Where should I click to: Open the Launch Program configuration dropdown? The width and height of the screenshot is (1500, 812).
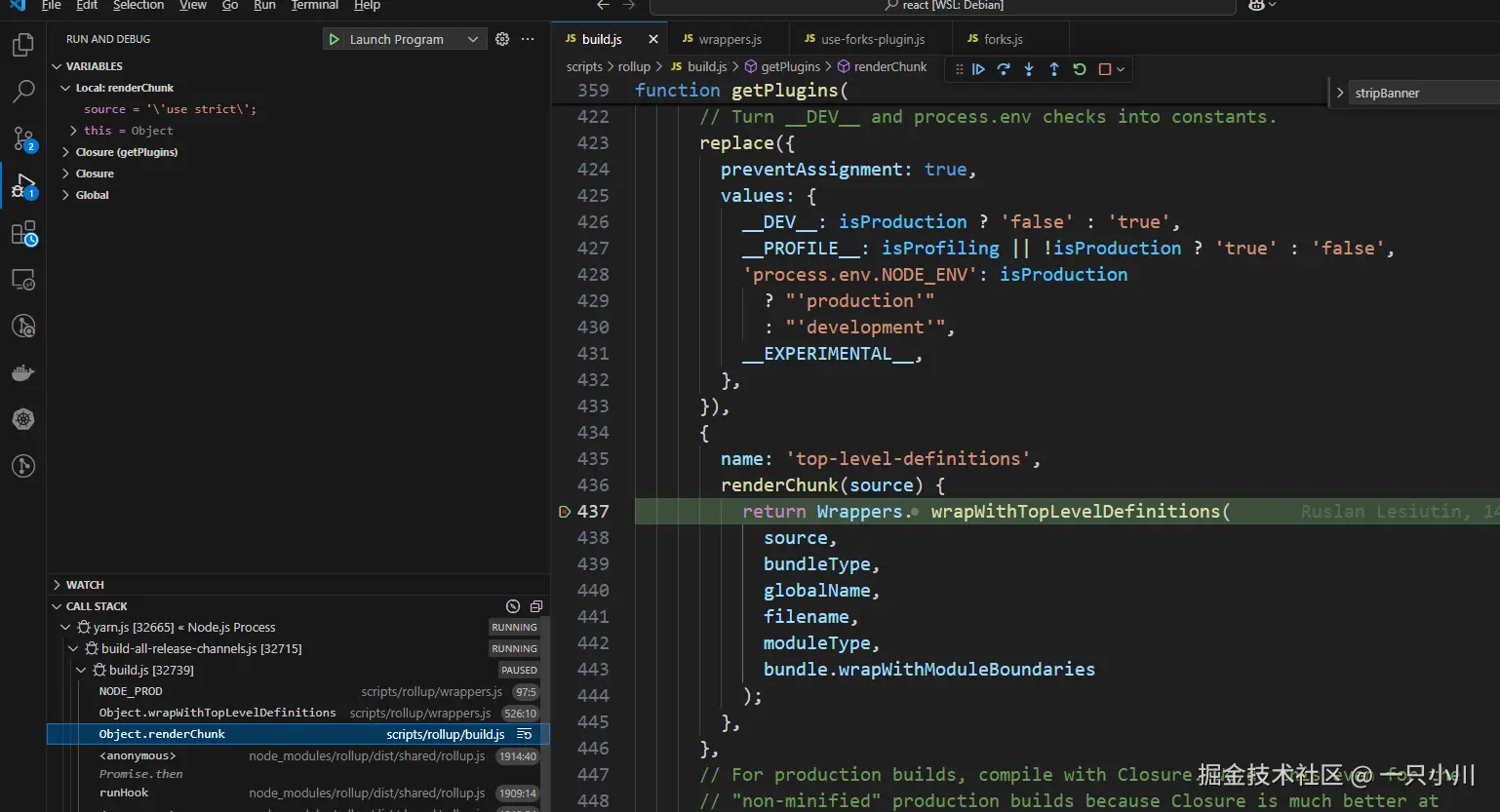(x=472, y=39)
